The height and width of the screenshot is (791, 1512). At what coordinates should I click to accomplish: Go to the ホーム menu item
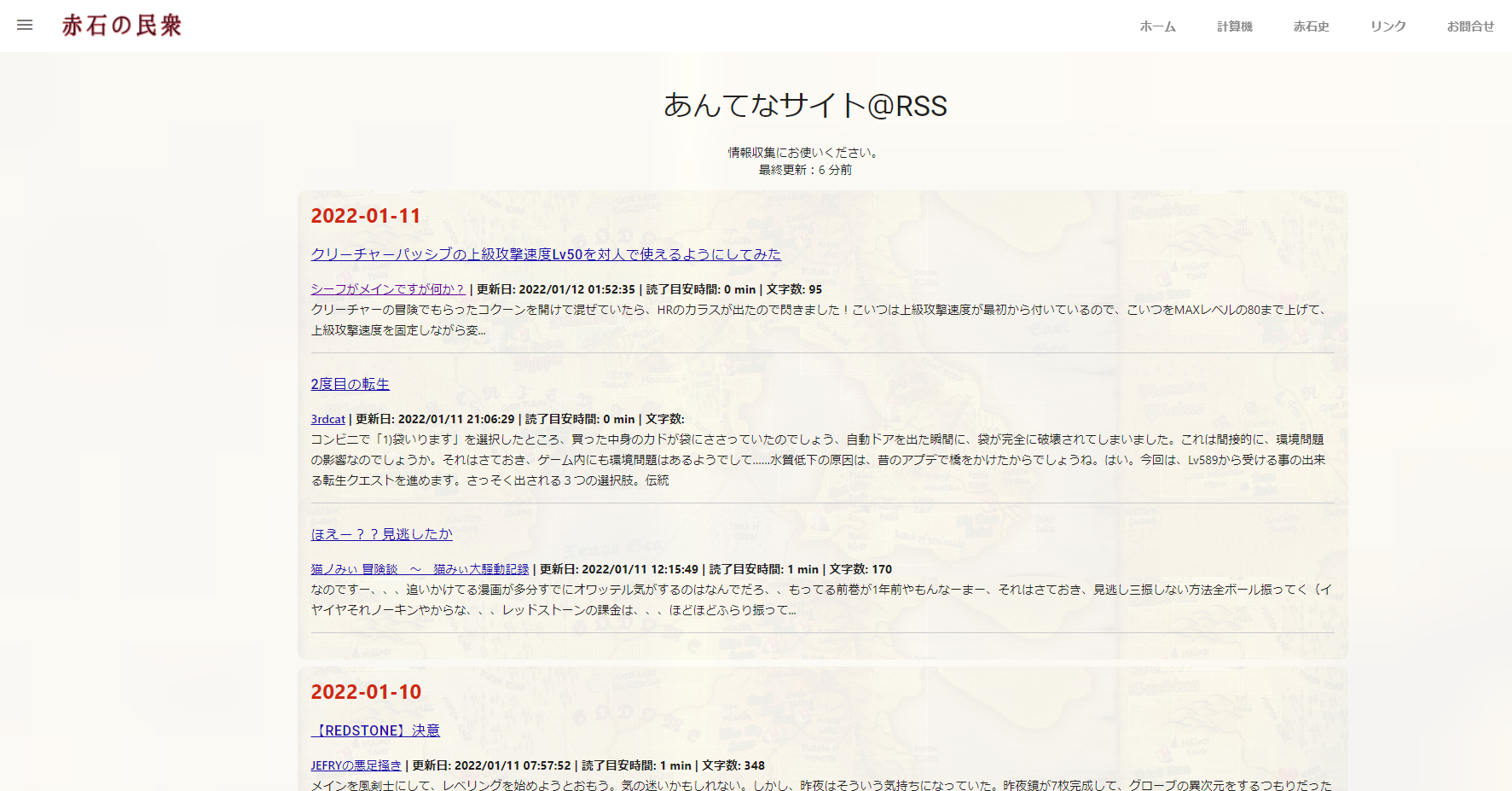(1156, 26)
